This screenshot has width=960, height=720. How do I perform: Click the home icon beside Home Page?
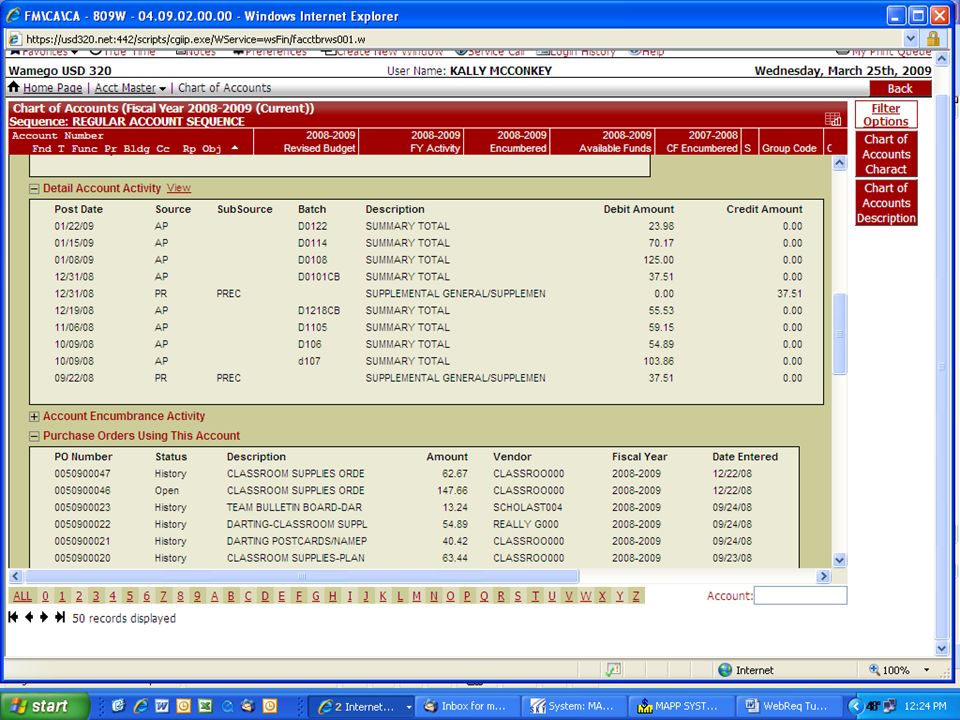[x=13, y=88]
